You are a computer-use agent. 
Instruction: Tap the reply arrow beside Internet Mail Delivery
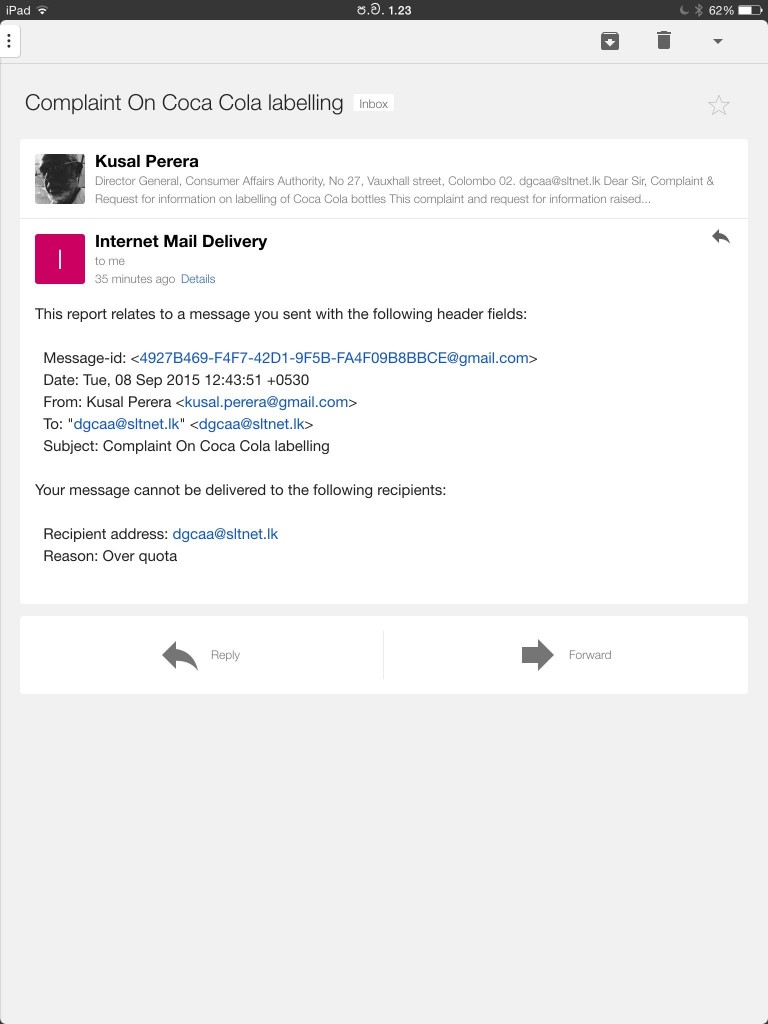pos(721,237)
